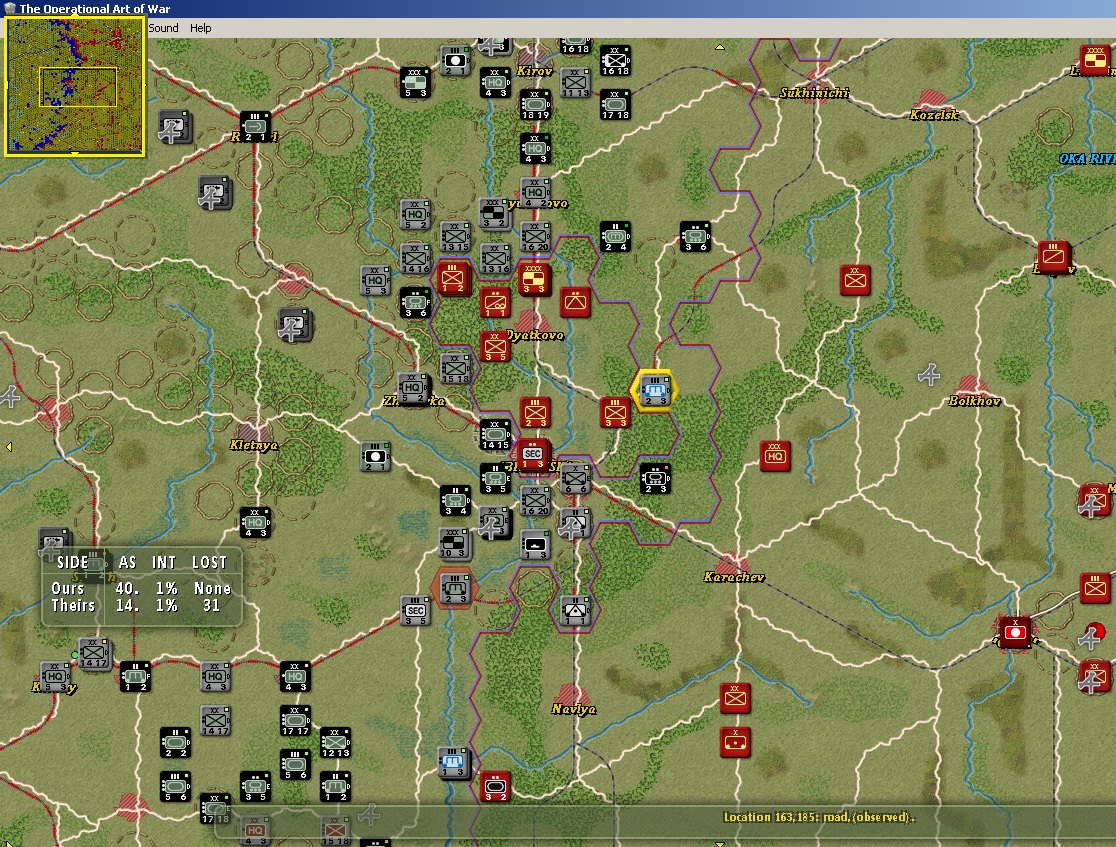
Task: Click the Kozelsk city label
Action: click(934, 115)
